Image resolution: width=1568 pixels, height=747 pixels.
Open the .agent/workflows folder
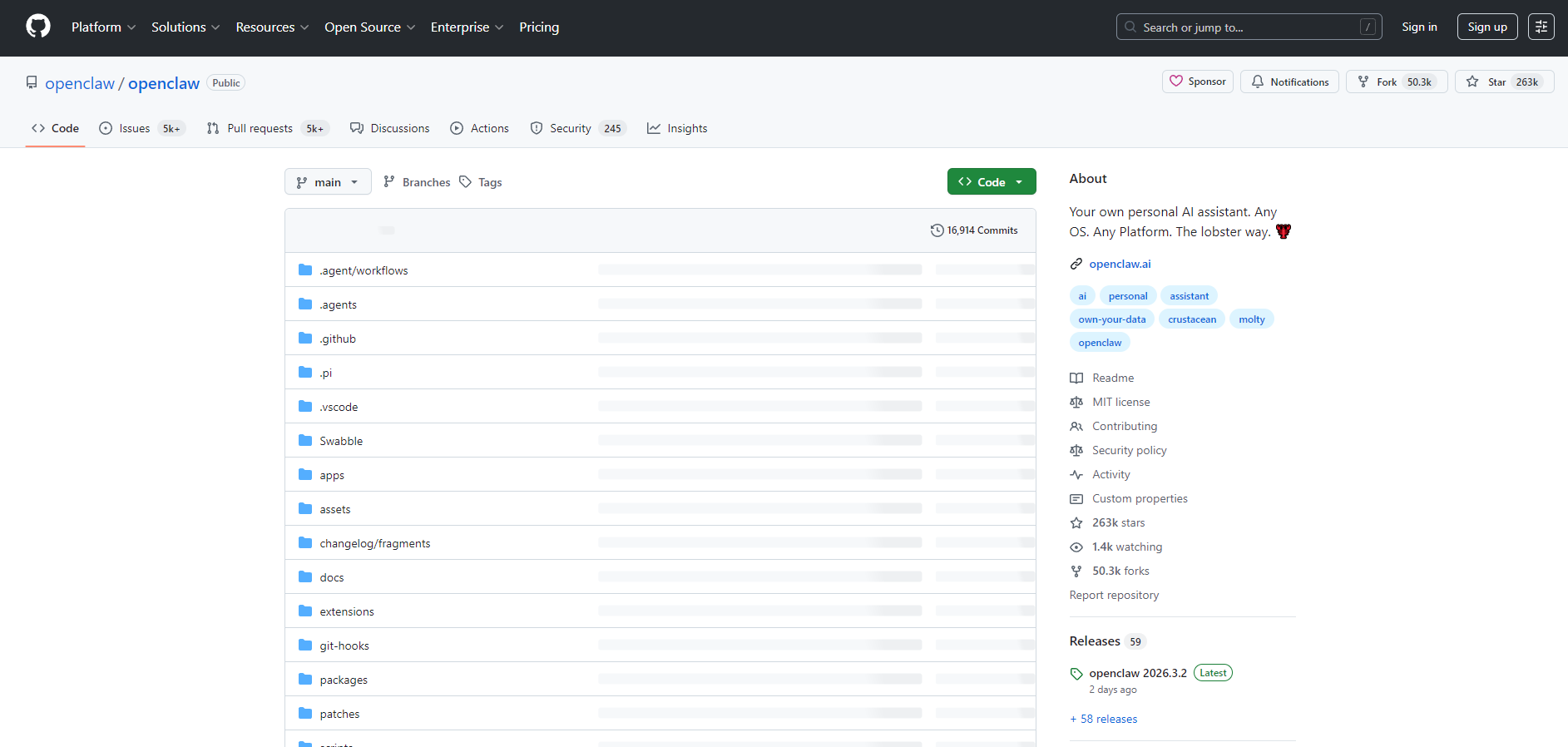(364, 270)
